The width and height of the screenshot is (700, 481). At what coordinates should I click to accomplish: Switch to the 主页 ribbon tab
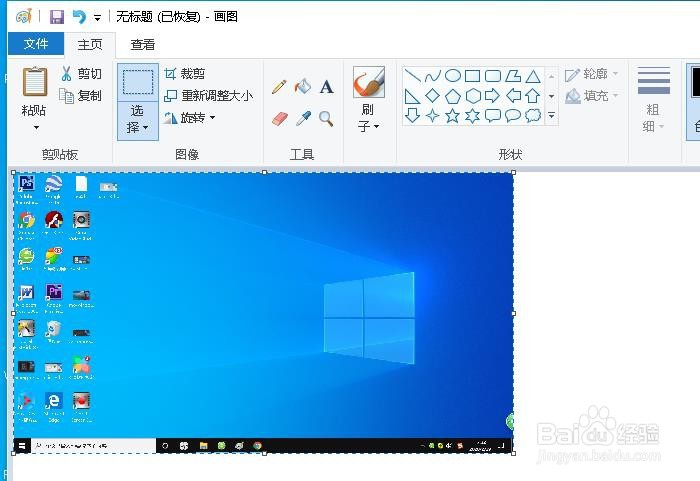point(90,44)
